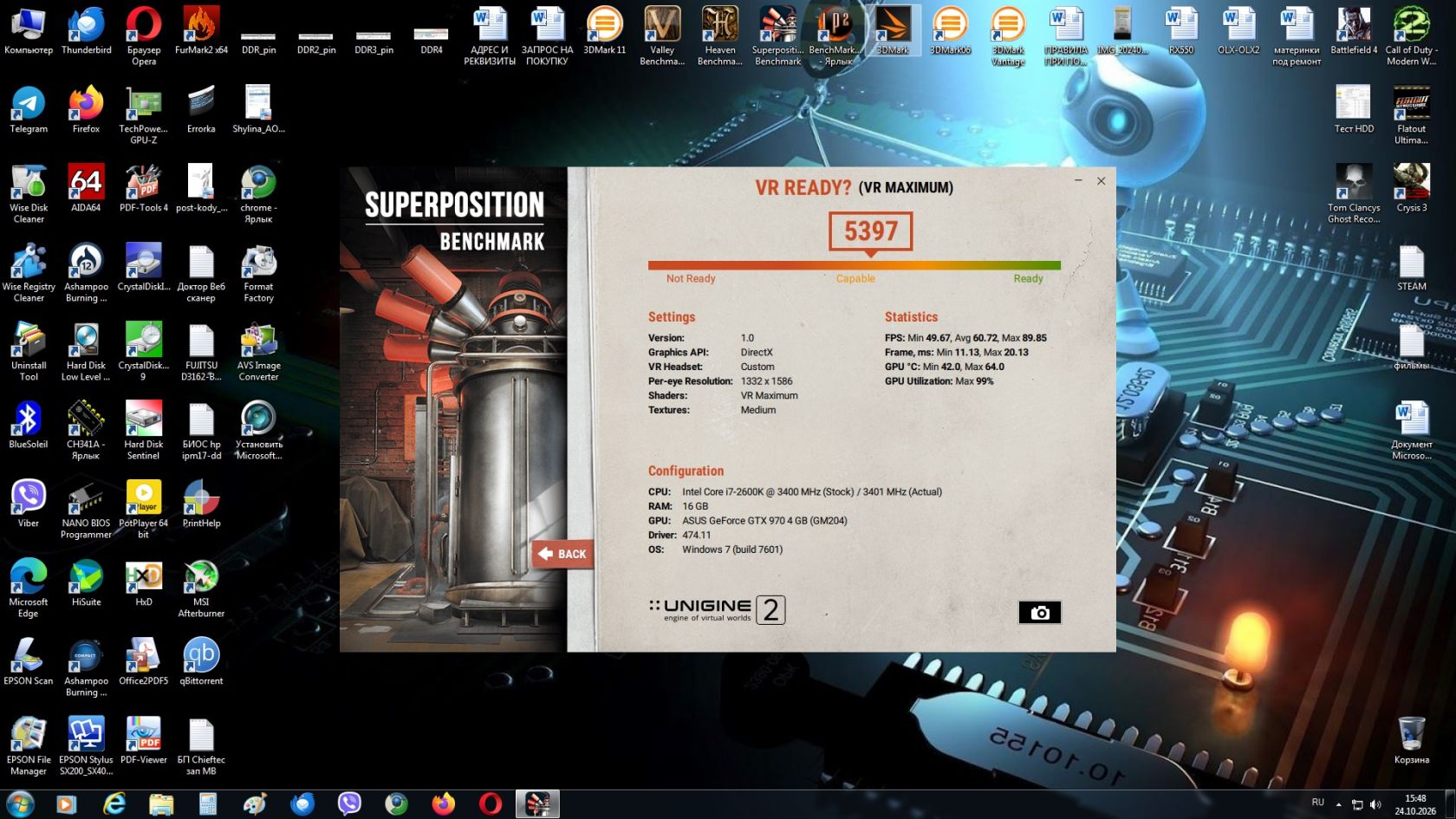Click the RU language indicator

point(1317,803)
